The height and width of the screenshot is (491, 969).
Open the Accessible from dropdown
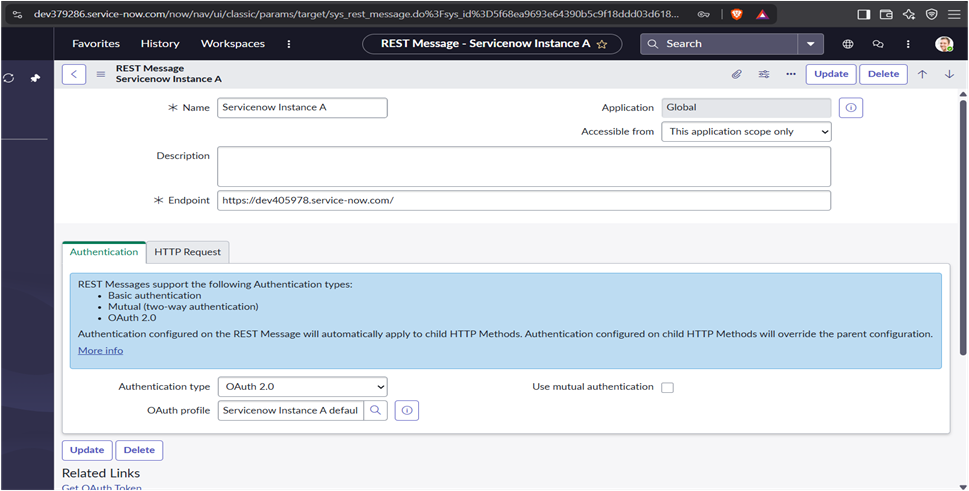pyautogui.click(x=746, y=132)
